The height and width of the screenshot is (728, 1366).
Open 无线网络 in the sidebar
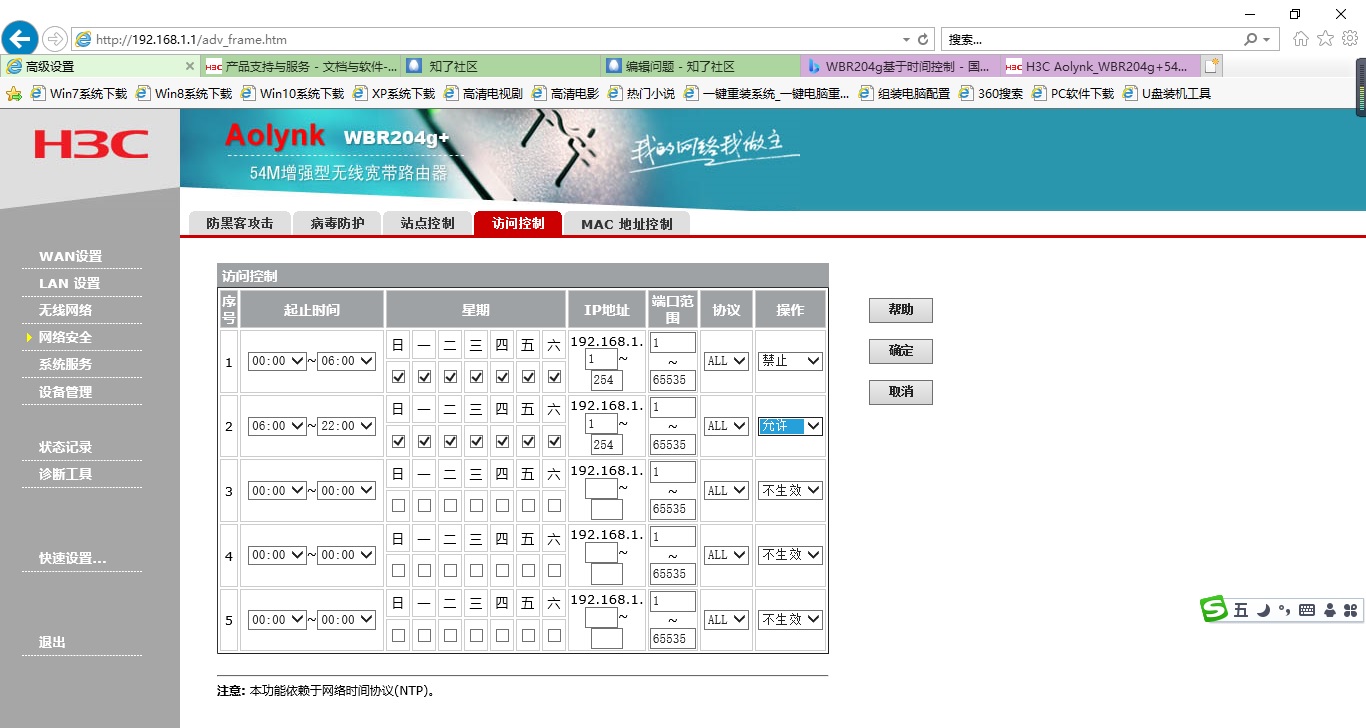click(66, 310)
